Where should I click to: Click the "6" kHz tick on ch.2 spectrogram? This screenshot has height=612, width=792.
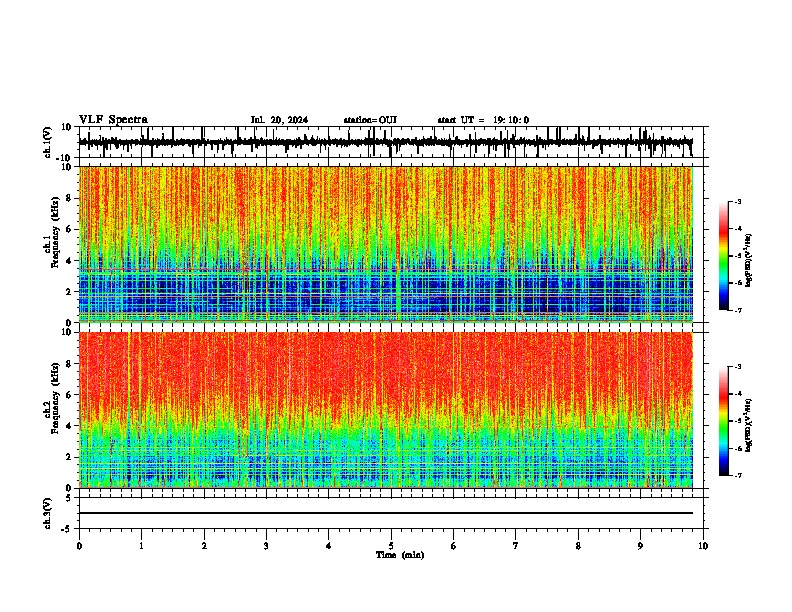70,395
